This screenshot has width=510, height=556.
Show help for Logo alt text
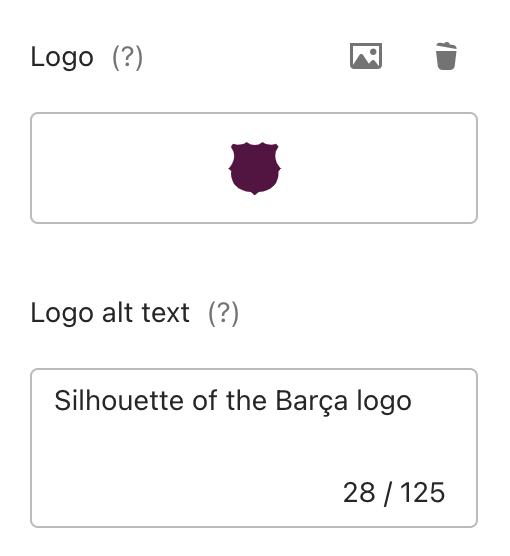point(223,313)
